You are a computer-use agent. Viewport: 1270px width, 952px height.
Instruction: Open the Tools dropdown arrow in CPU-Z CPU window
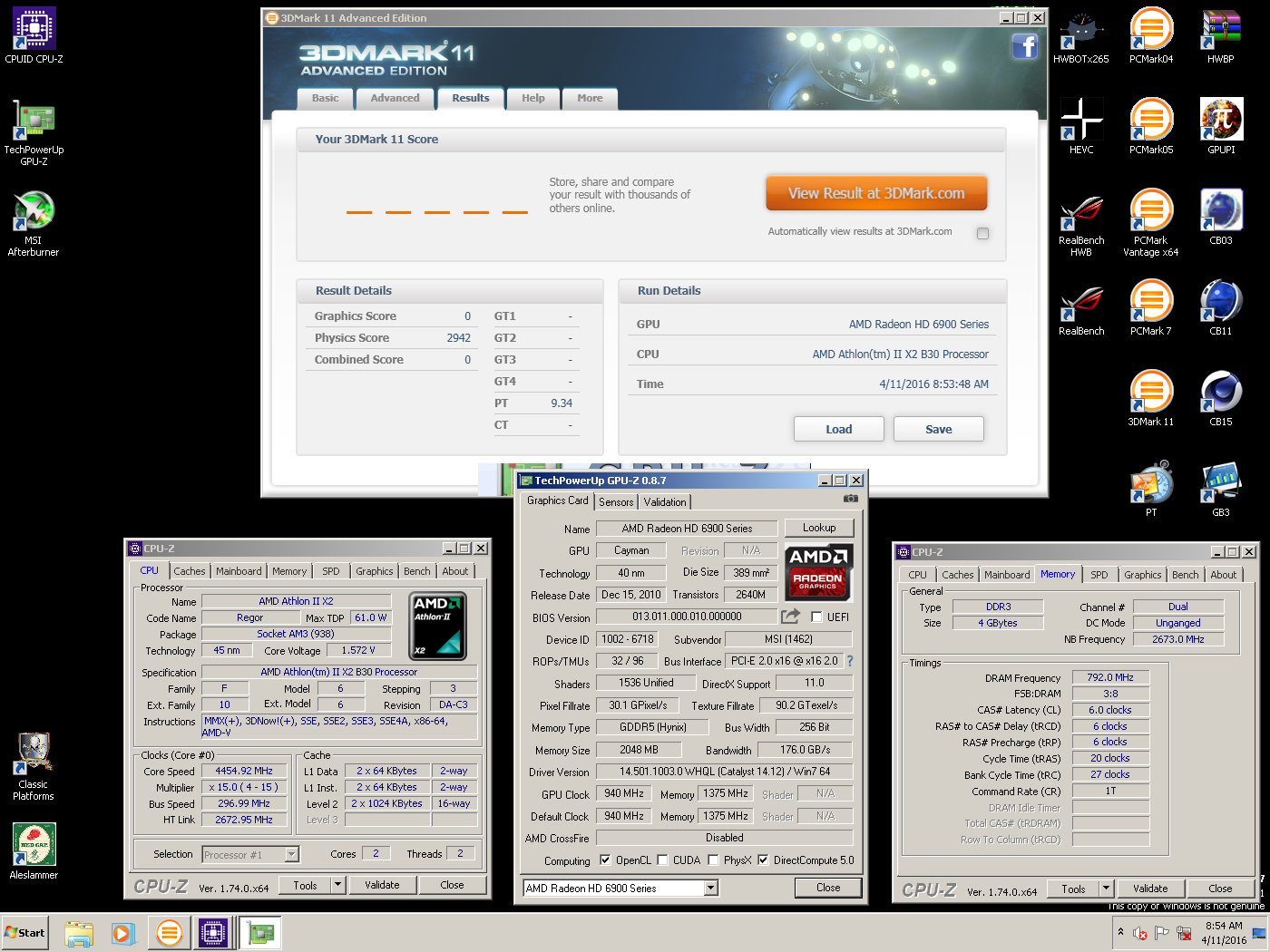(x=337, y=885)
